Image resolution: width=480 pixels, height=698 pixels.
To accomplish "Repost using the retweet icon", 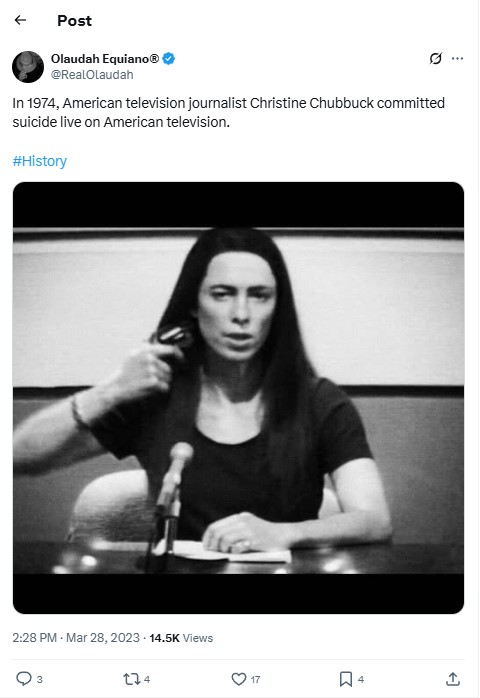I will coord(131,679).
